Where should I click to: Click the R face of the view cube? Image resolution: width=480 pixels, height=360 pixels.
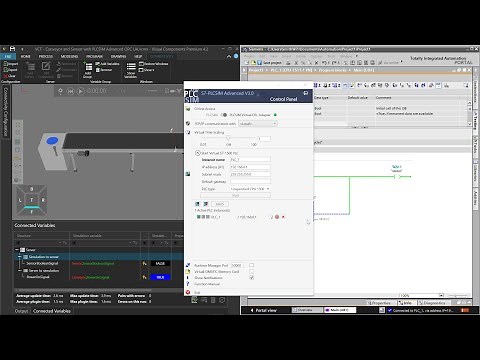(43, 200)
